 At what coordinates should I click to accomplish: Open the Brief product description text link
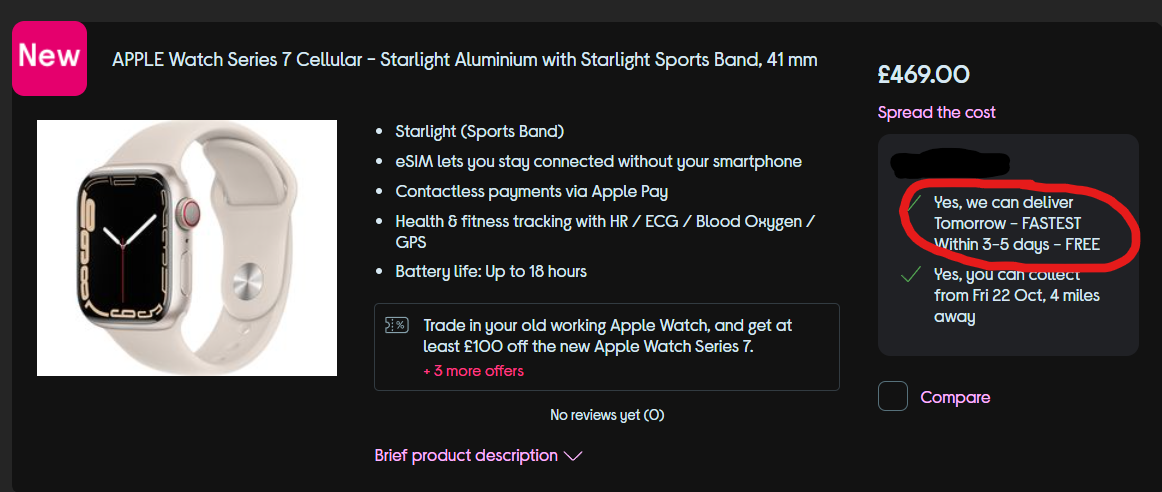(x=466, y=455)
